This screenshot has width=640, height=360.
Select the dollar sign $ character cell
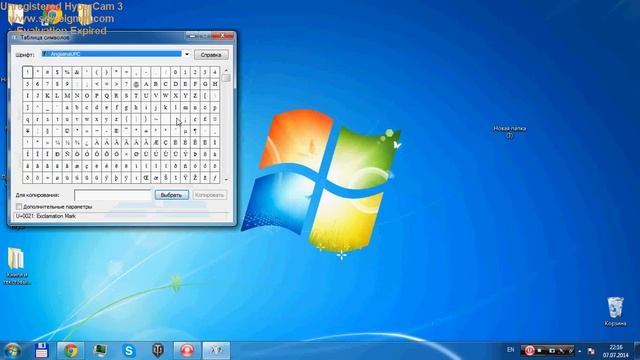[x=57, y=72]
